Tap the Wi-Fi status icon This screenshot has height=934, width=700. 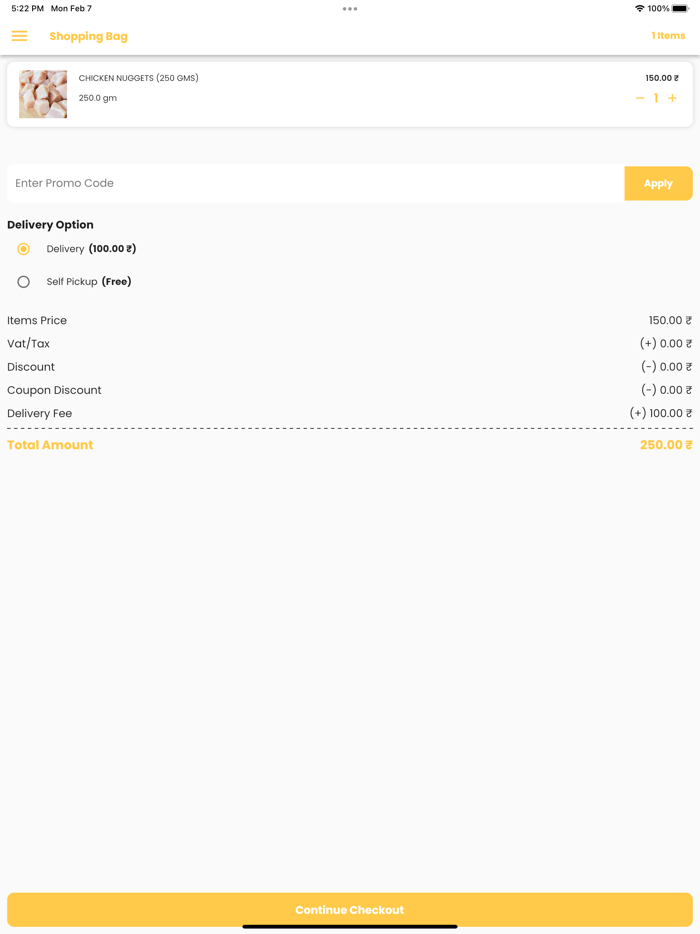[x=639, y=9]
